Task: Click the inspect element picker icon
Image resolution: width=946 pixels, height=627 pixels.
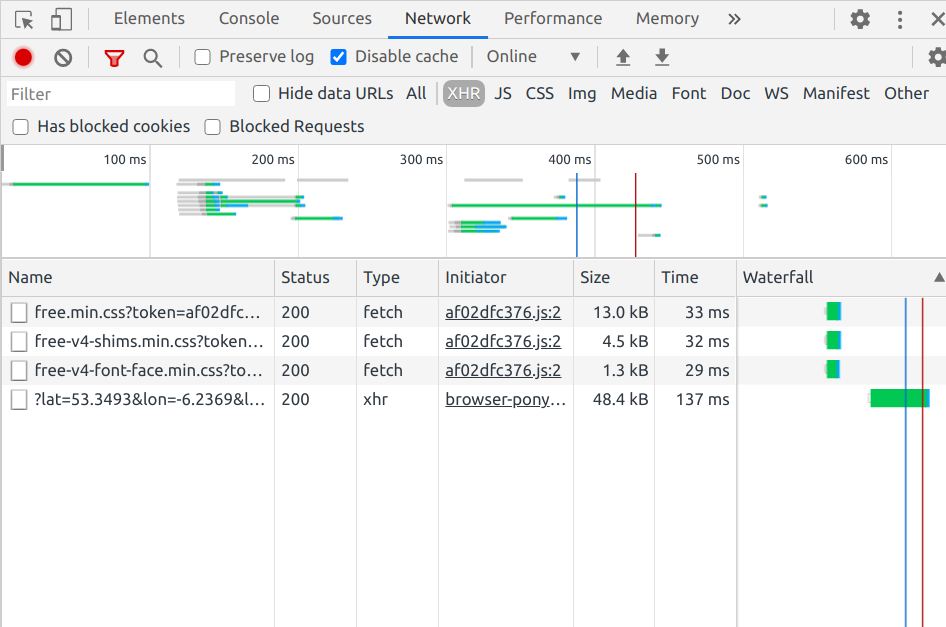Action: (24, 19)
